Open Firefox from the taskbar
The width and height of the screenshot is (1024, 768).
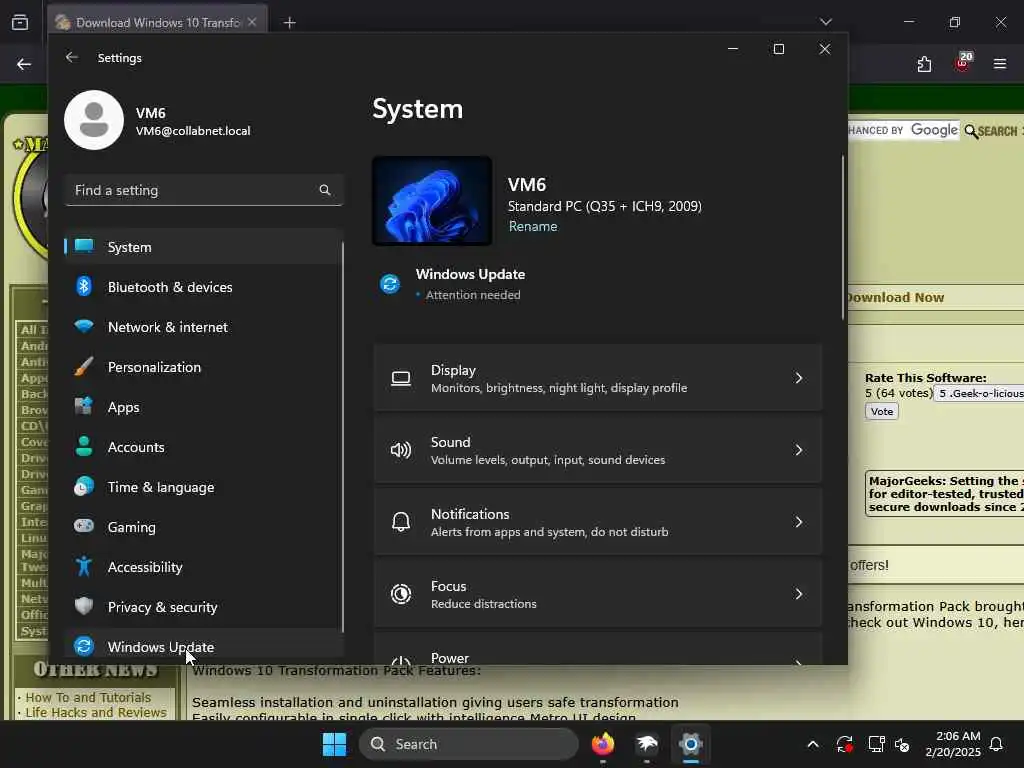[603, 744]
